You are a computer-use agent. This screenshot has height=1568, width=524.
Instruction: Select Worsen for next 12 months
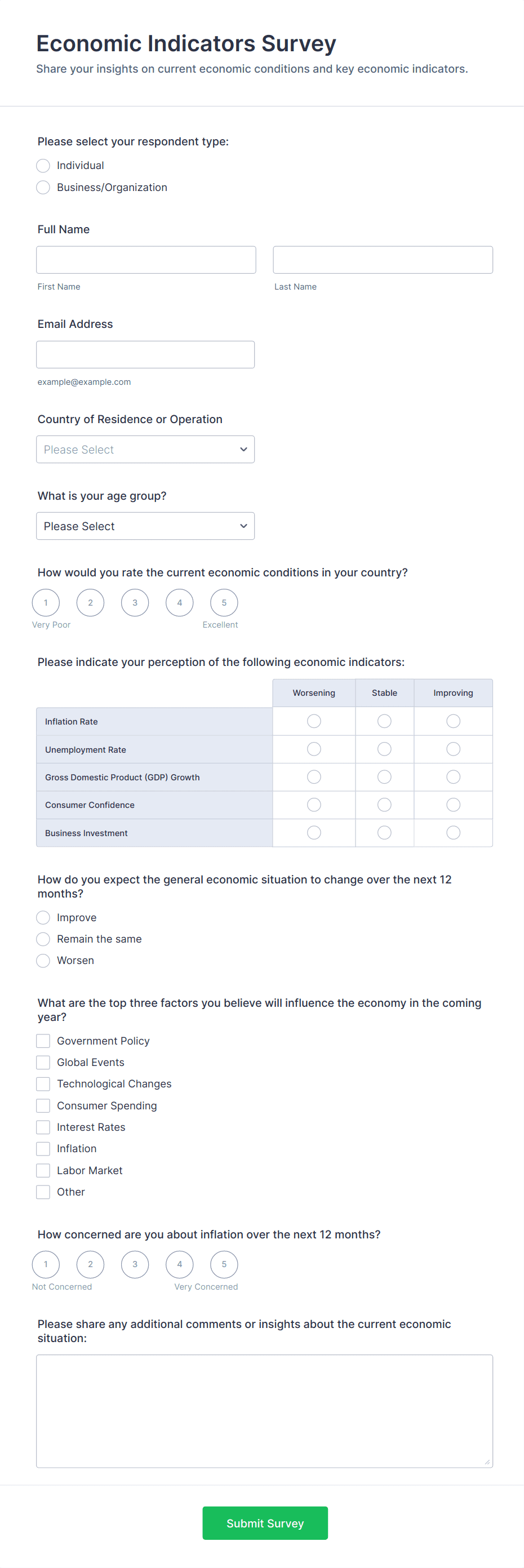tap(43, 961)
